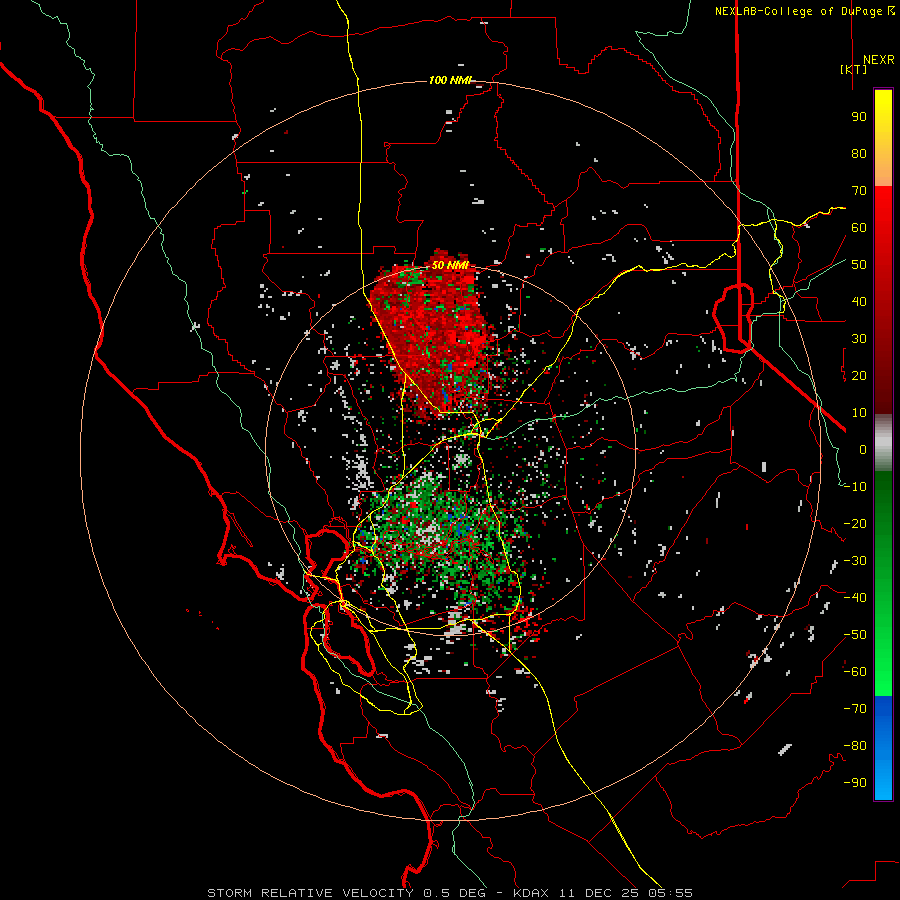The image size is (900, 900).
Task: Pick the 50 scale label
Action: click(859, 265)
